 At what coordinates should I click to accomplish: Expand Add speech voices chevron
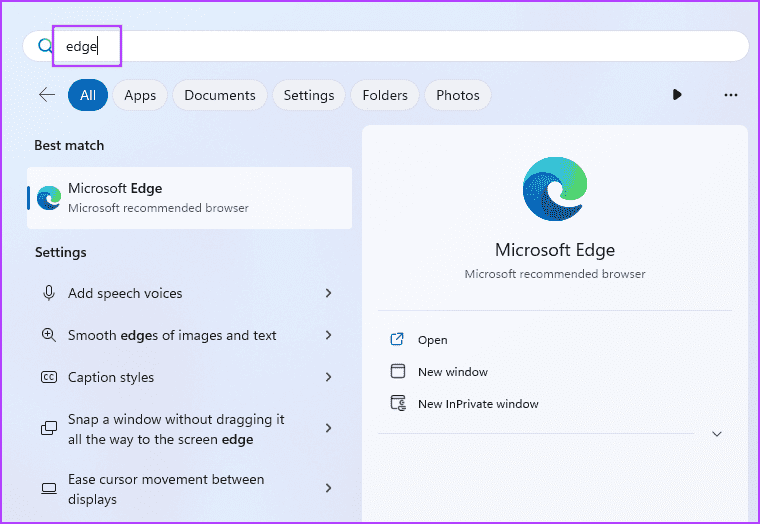coord(329,293)
